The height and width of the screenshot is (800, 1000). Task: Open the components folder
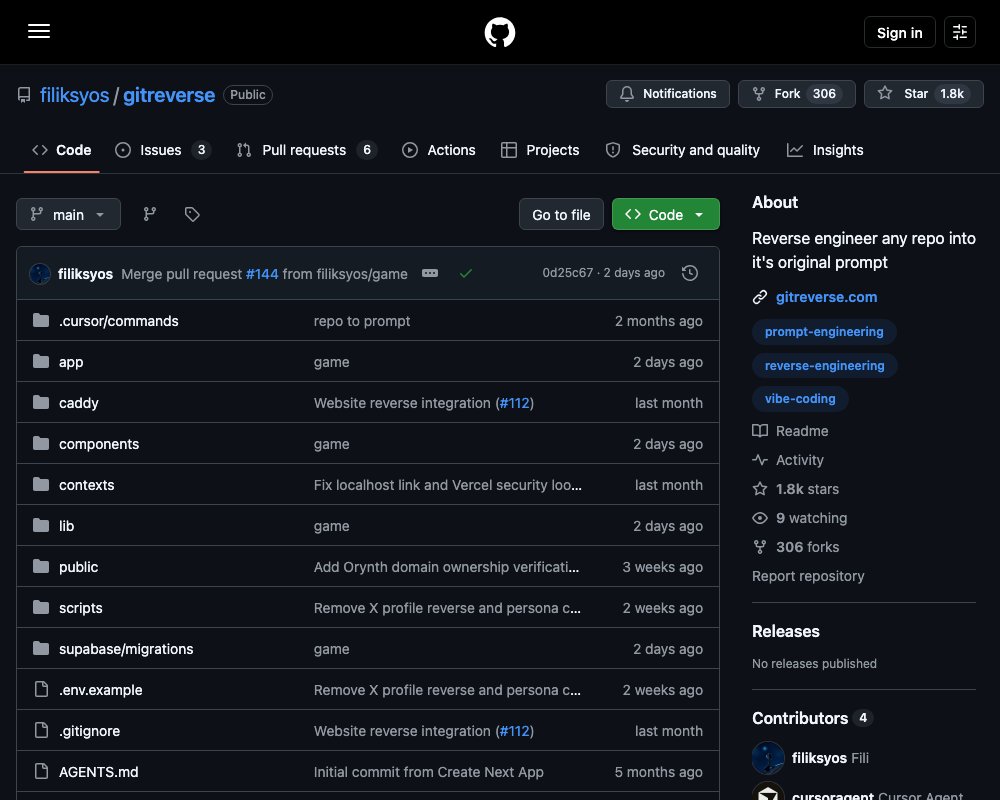pyautogui.click(x=99, y=444)
